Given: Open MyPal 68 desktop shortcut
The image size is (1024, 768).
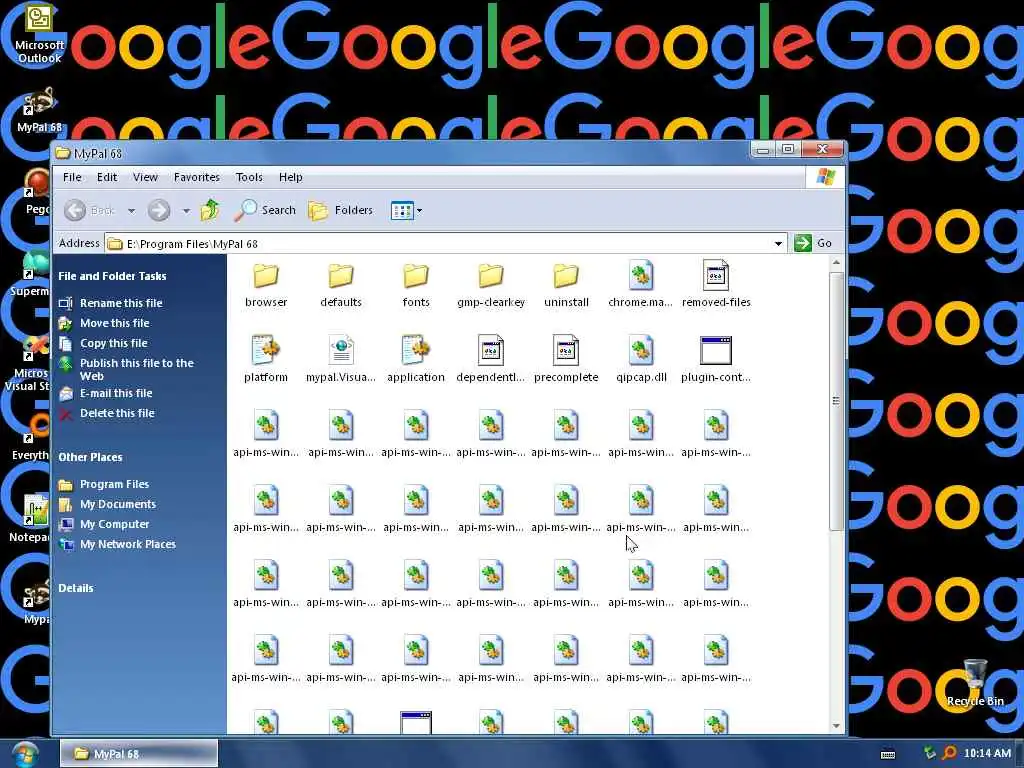Looking at the screenshot, I should pos(39,111).
